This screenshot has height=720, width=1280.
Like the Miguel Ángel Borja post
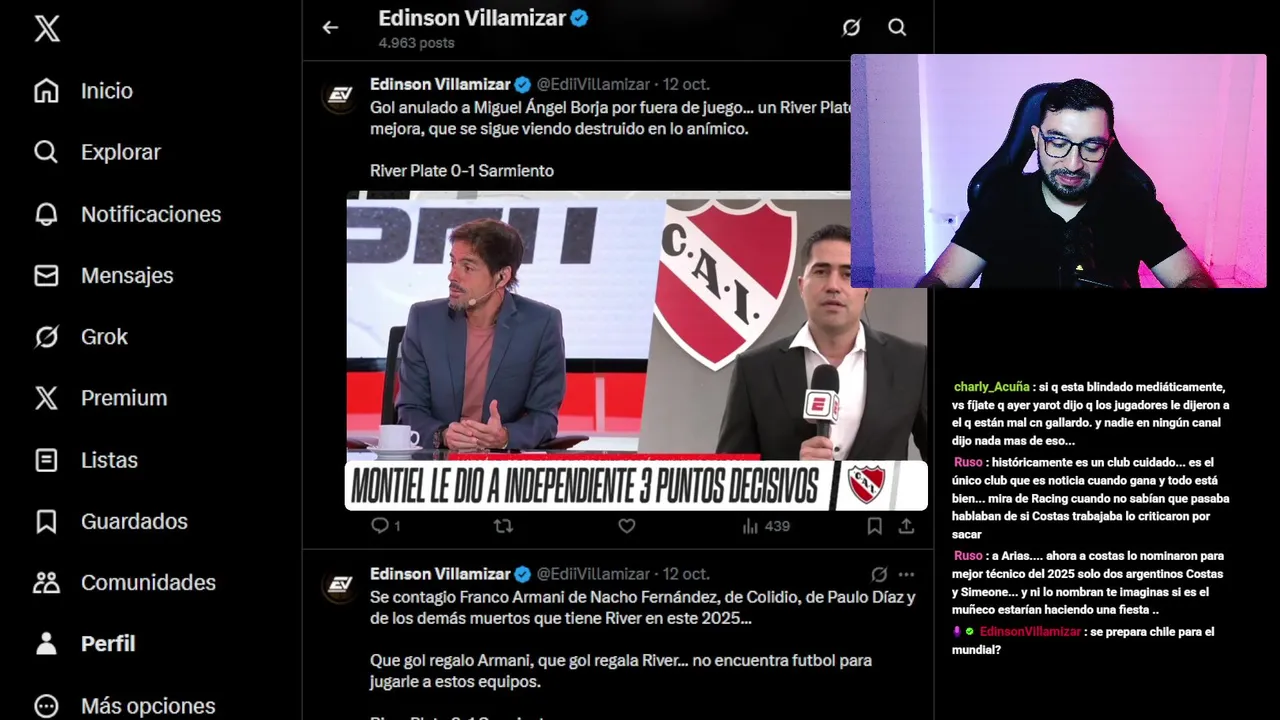[626, 526]
